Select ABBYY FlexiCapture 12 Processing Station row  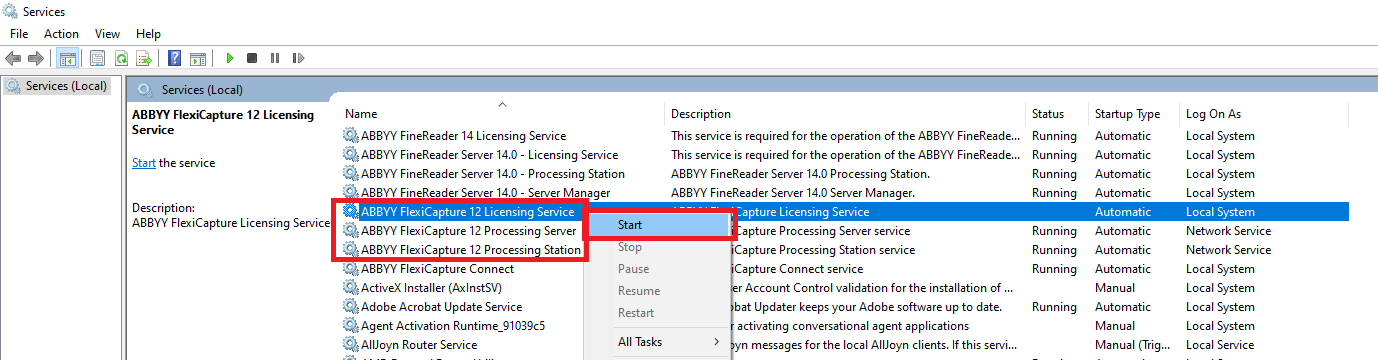[470, 250]
